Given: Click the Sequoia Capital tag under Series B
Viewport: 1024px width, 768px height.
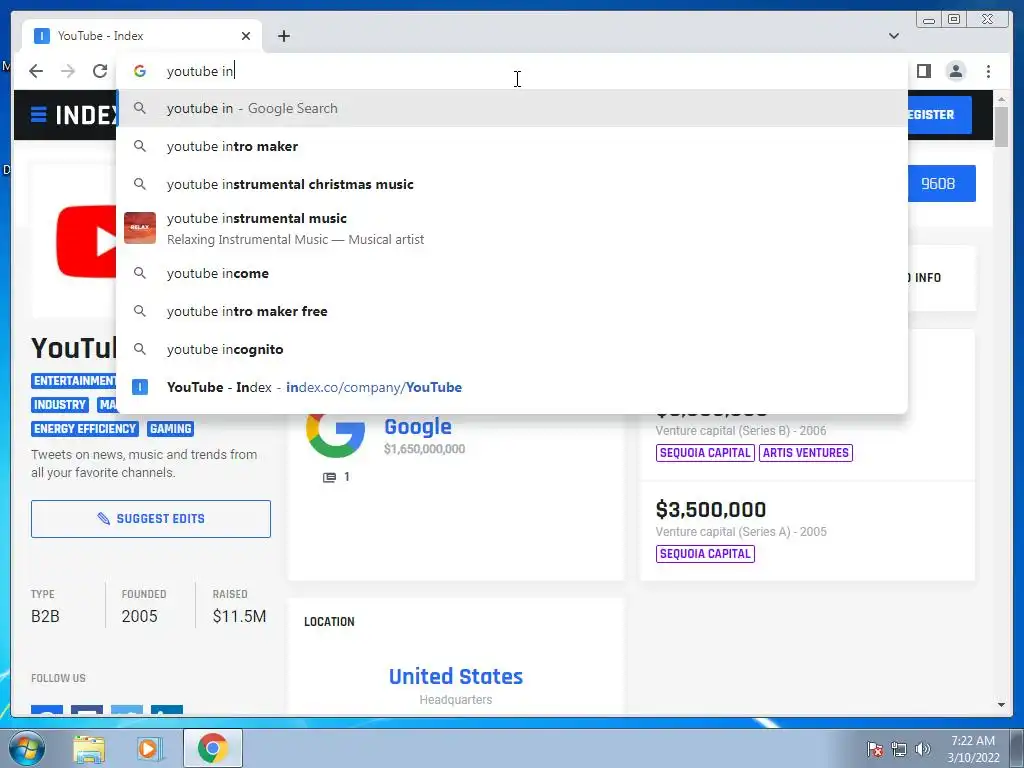Looking at the screenshot, I should tap(705, 453).
